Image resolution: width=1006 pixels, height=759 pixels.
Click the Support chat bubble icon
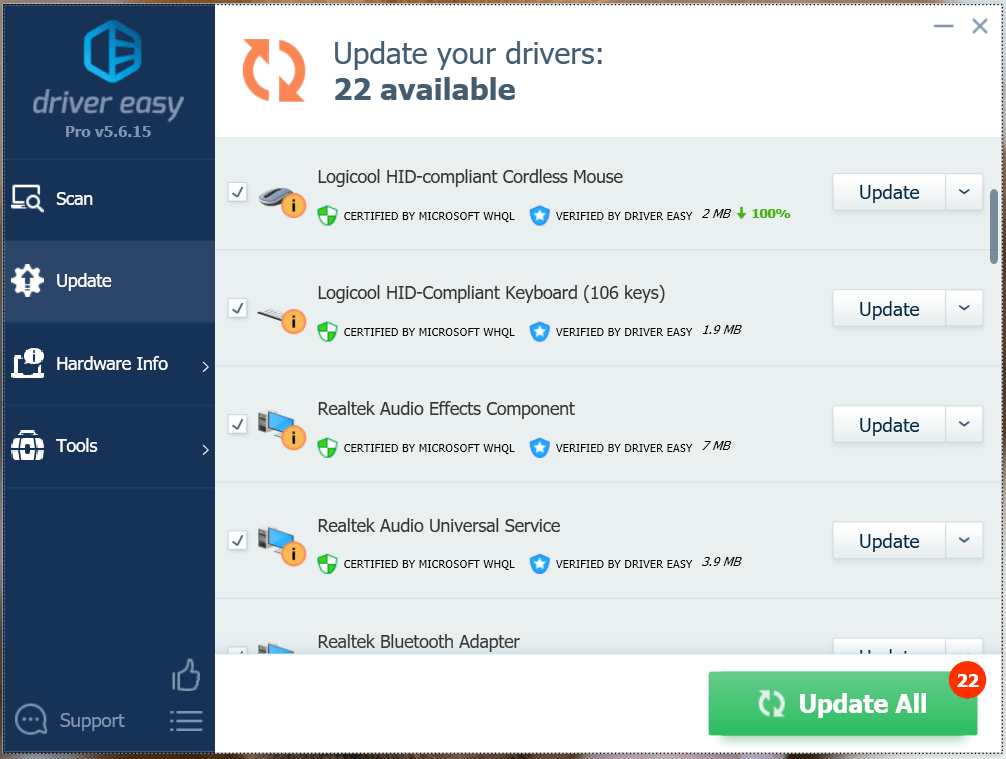click(31, 720)
